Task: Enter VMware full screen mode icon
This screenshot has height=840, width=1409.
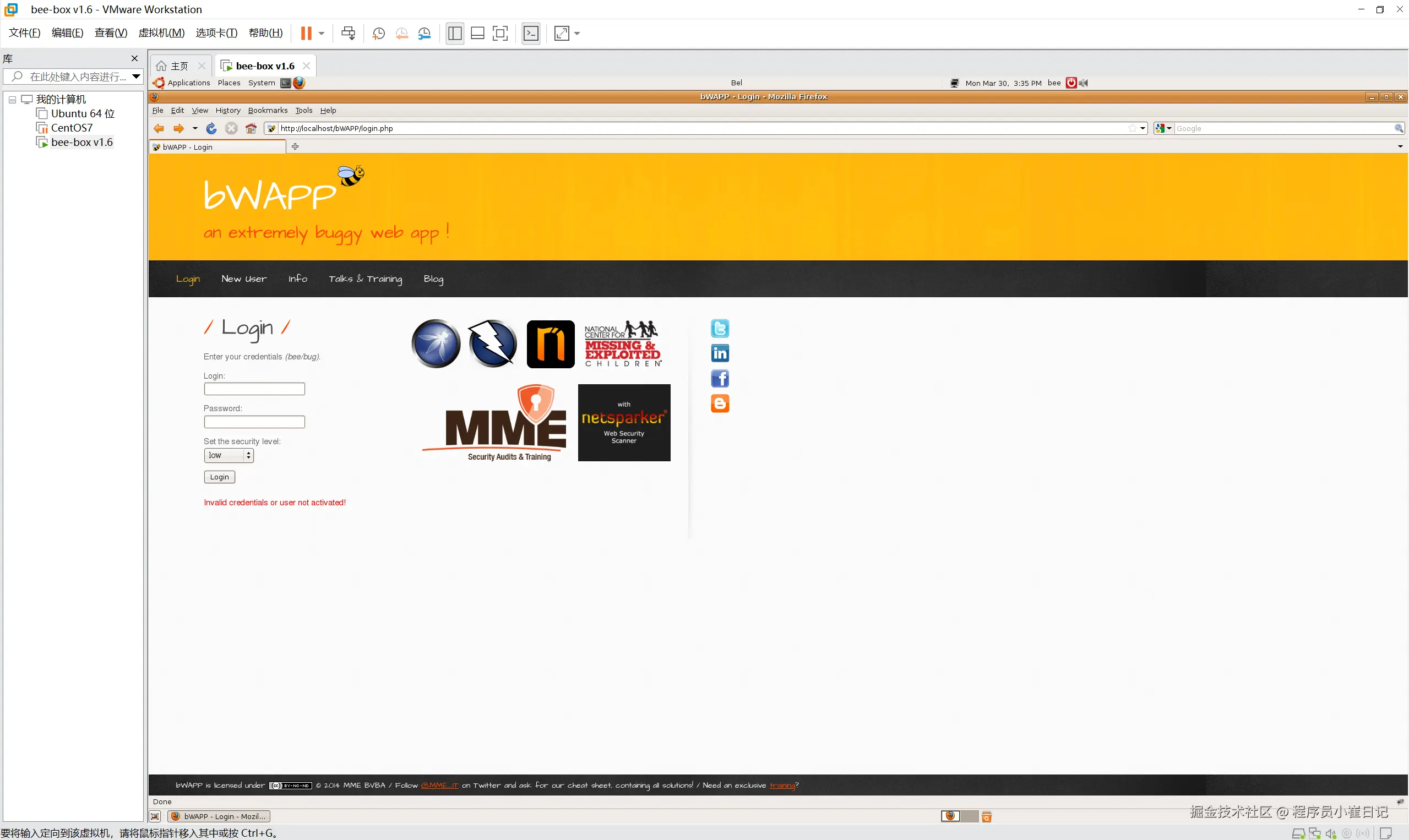Action: 500,34
